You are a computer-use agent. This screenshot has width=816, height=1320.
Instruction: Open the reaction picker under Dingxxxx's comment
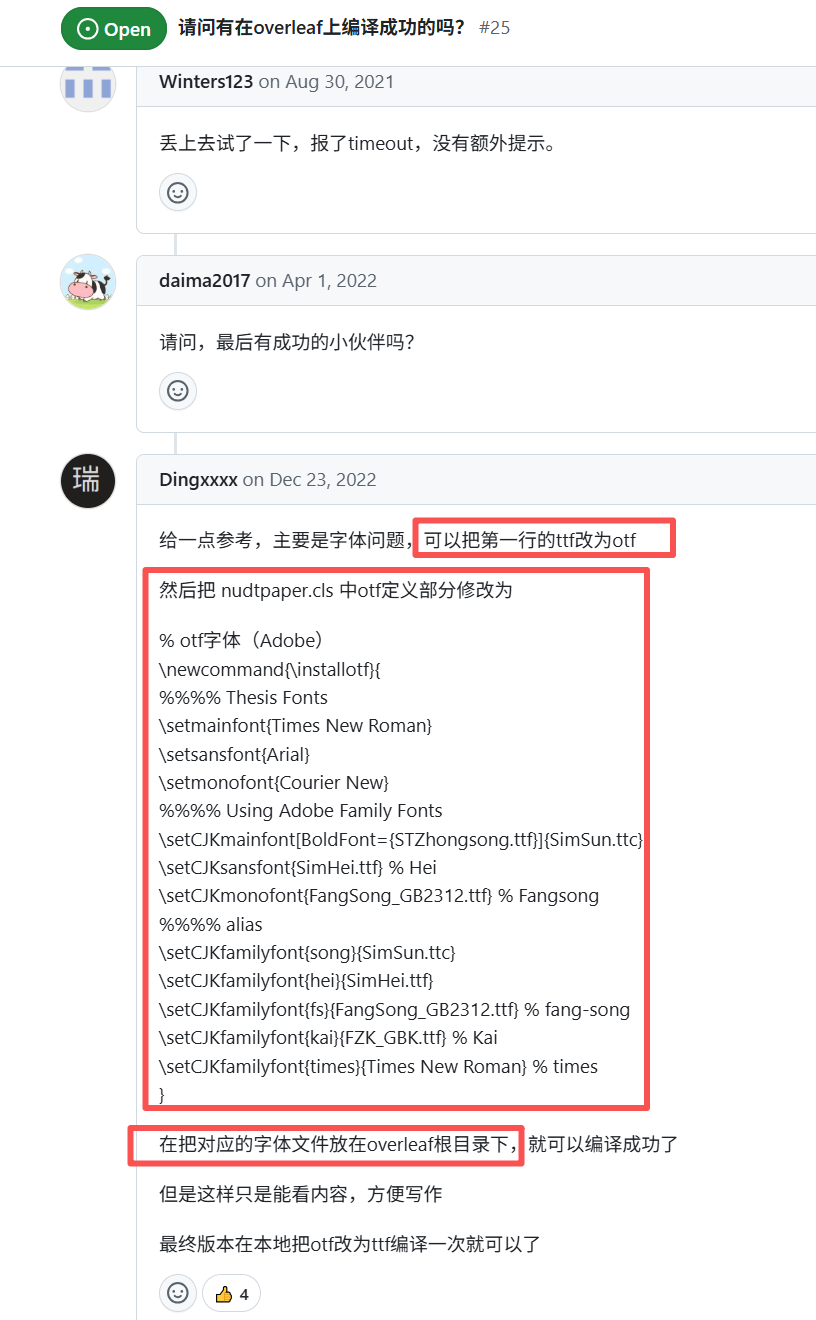coord(178,1293)
